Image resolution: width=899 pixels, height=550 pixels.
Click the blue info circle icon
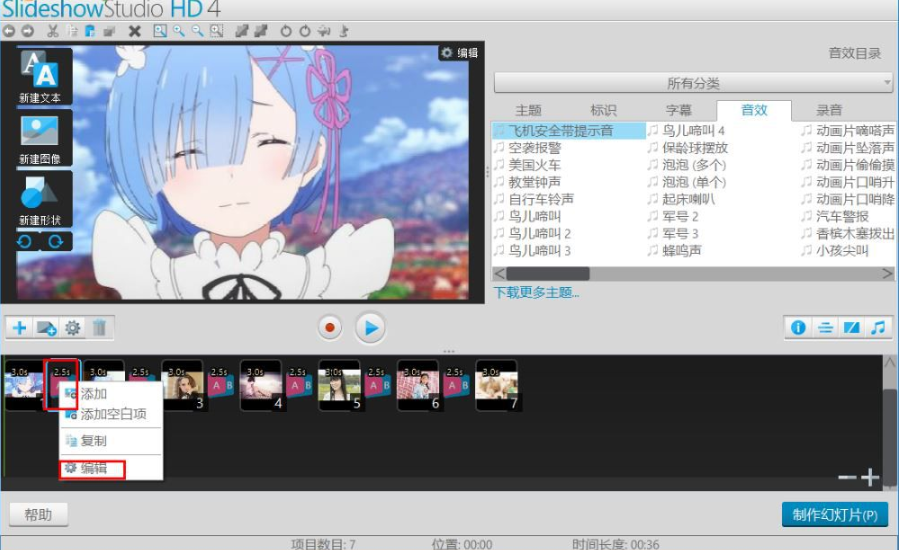pos(798,327)
